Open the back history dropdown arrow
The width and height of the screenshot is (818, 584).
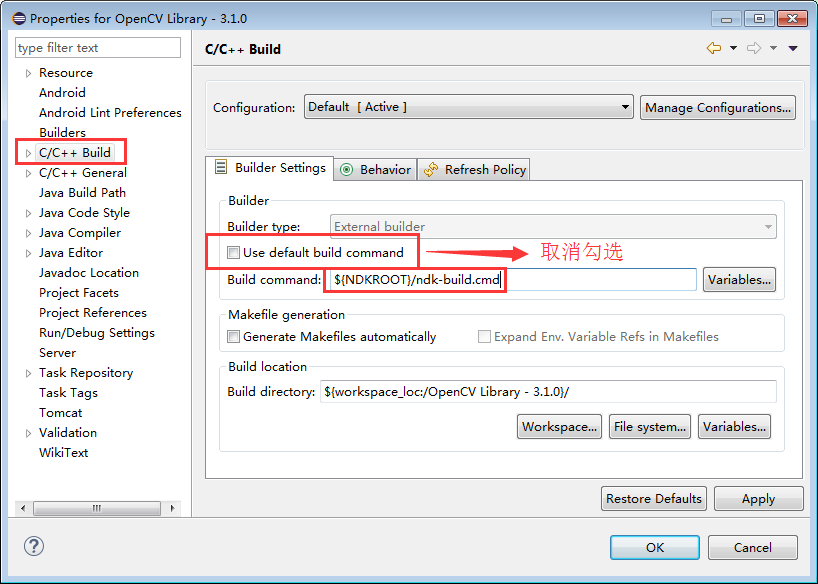733,48
